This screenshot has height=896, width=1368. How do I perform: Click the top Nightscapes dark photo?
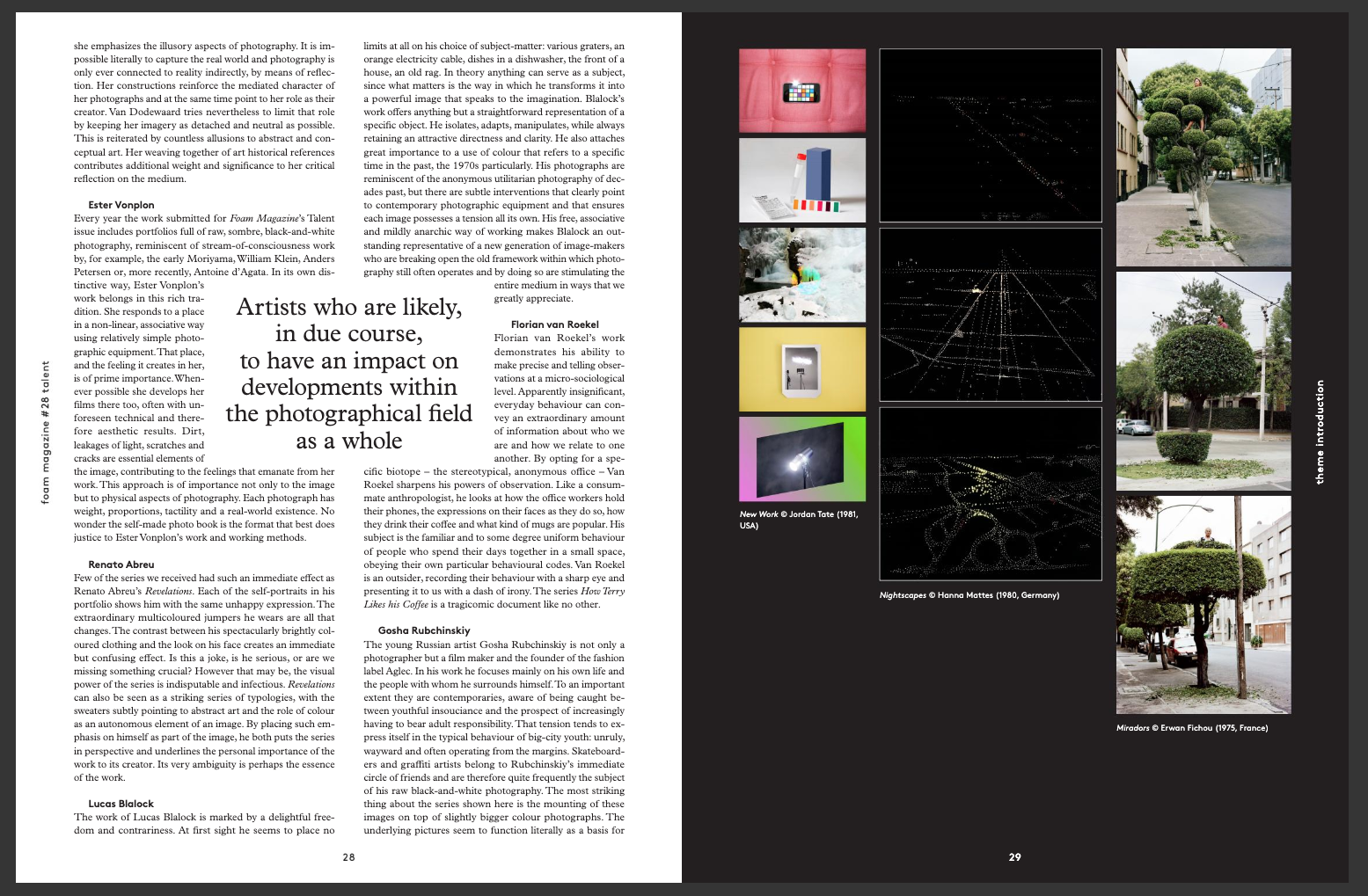990,135
